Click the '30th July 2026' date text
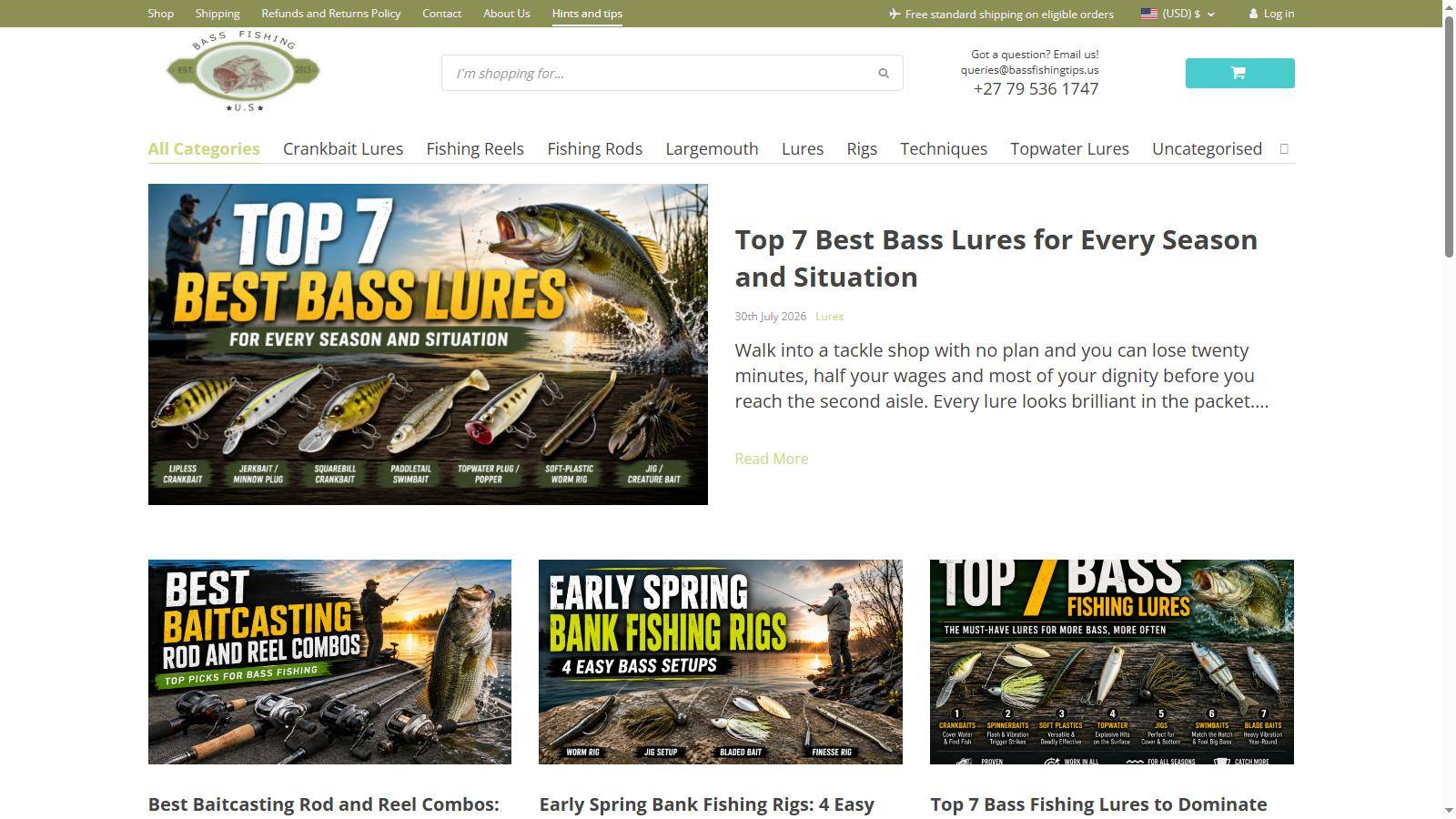This screenshot has width=1456, height=819. point(771,317)
